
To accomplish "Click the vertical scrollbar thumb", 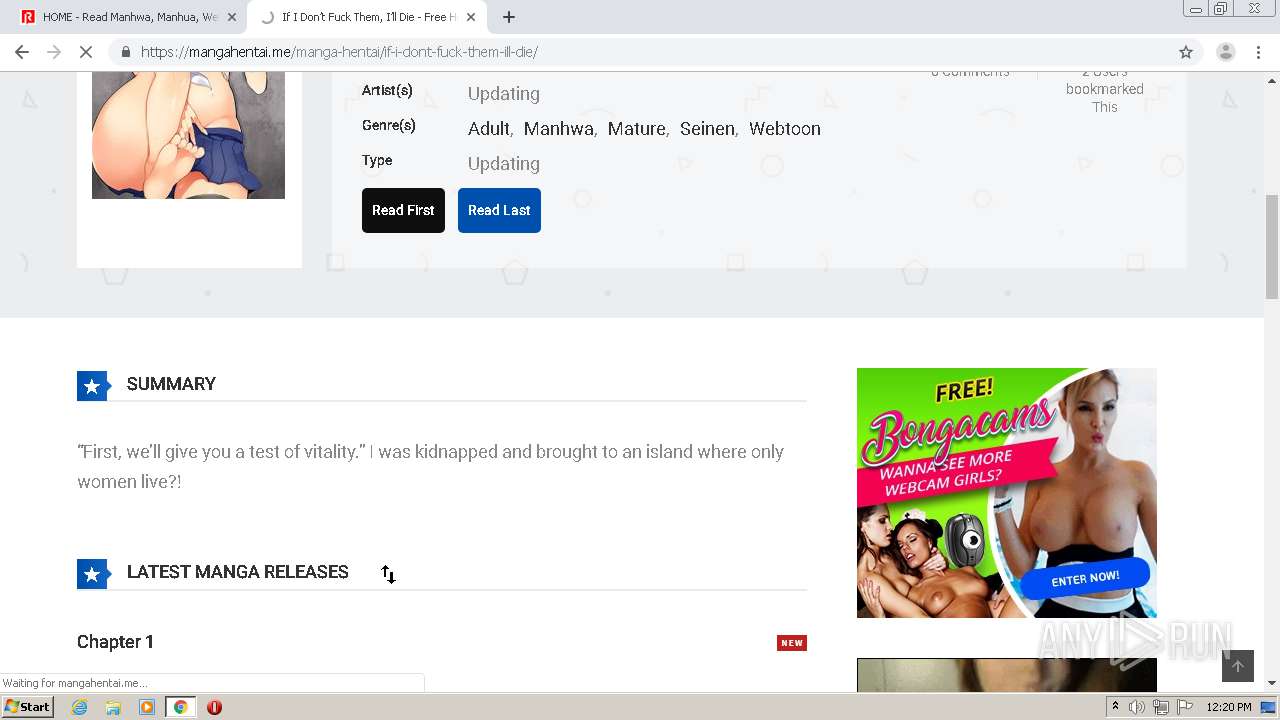I will click(x=1272, y=246).
